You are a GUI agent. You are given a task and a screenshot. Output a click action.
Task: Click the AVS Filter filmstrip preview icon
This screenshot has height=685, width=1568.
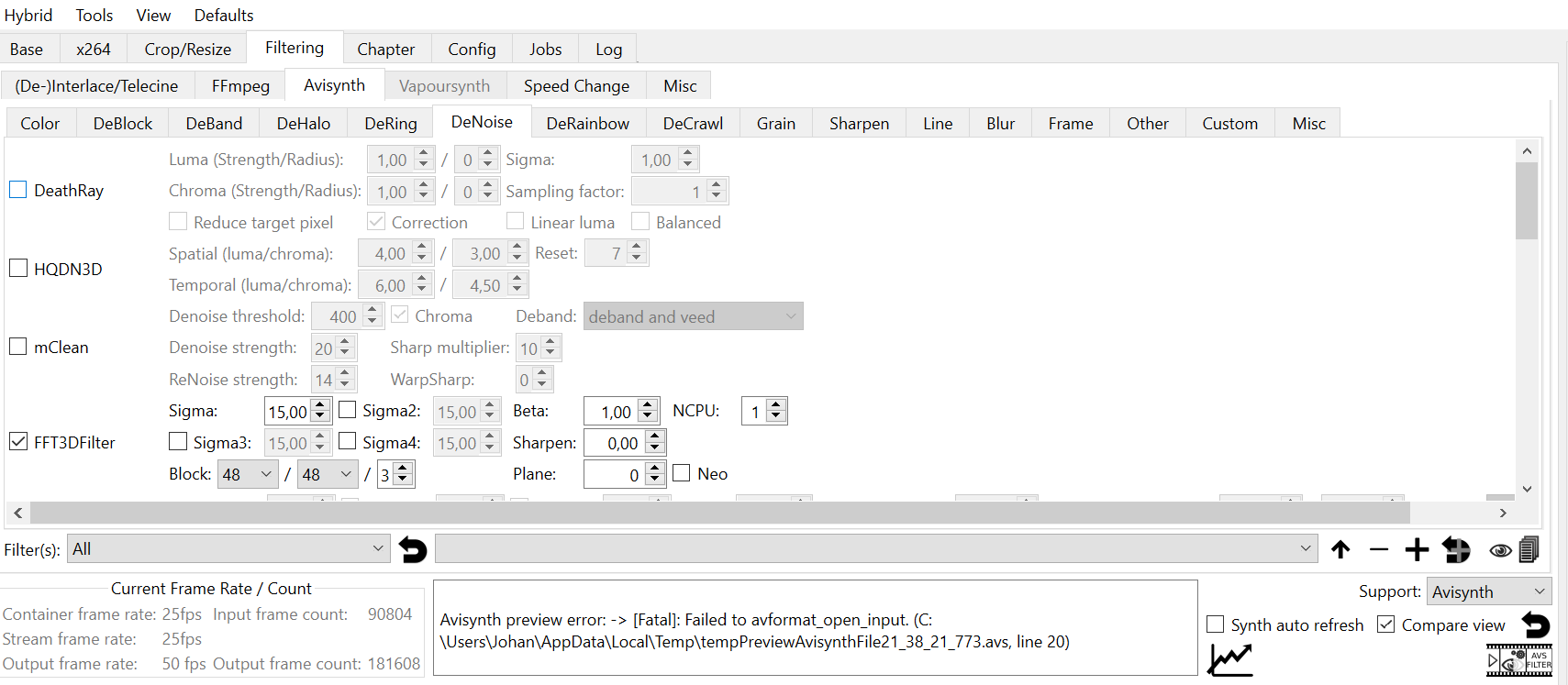tap(1518, 660)
